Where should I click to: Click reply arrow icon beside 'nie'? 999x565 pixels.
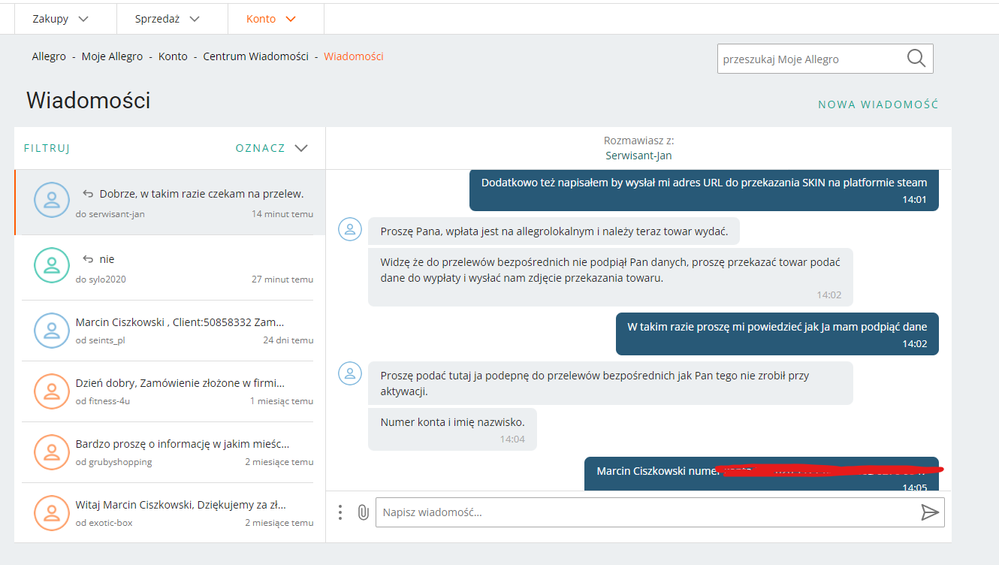(88, 259)
